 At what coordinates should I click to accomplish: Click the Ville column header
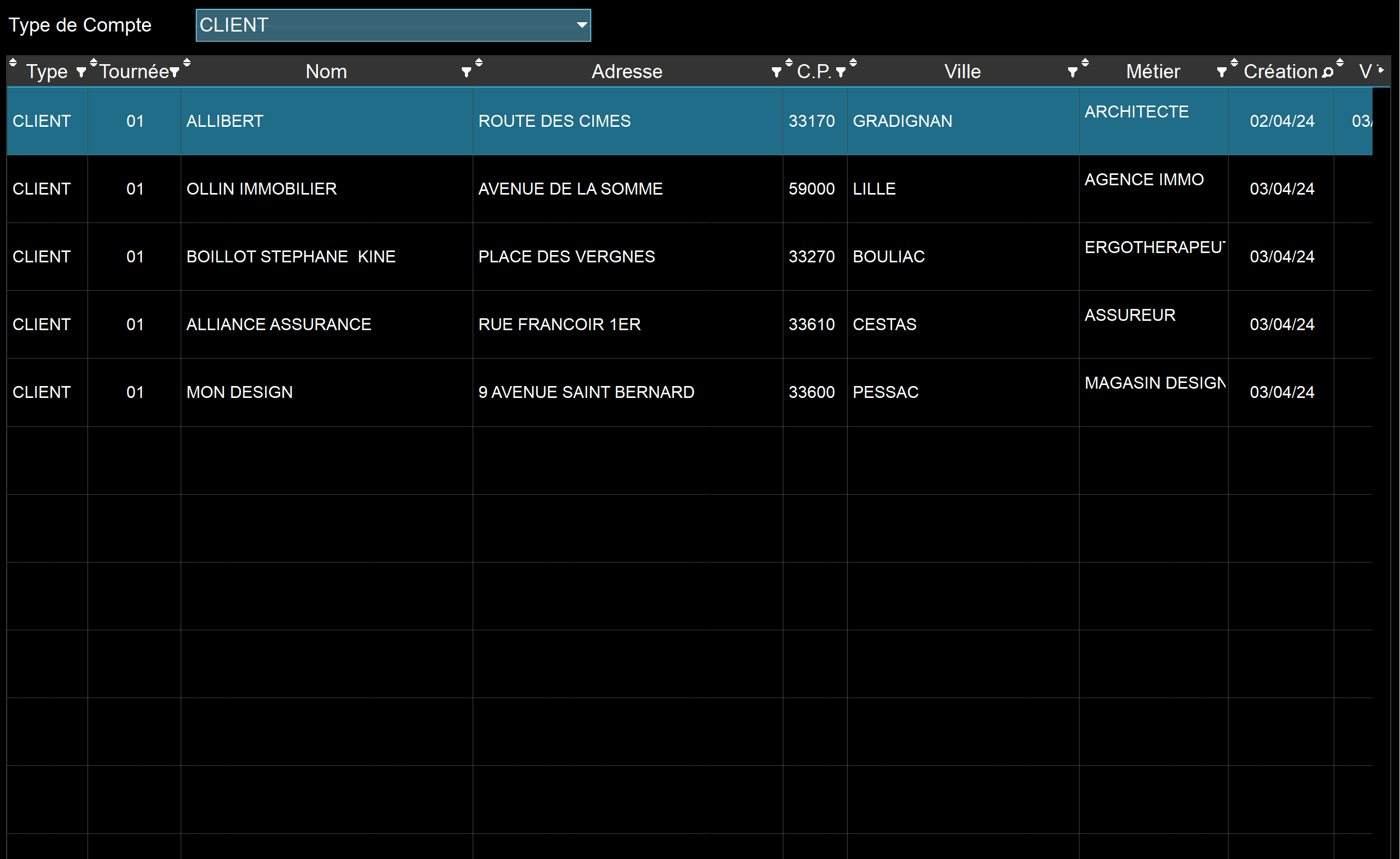(x=962, y=71)
